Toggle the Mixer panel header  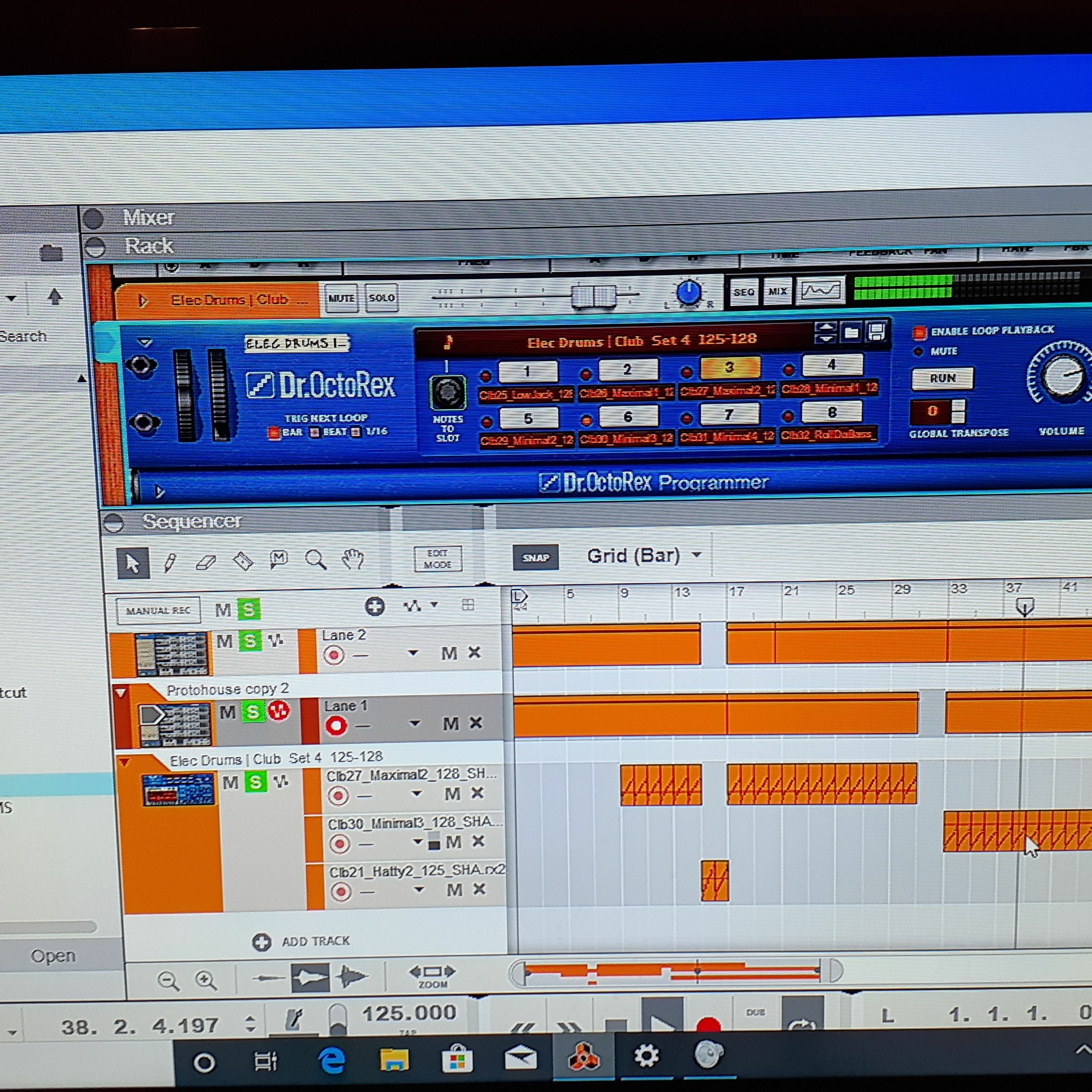[149, 218]
